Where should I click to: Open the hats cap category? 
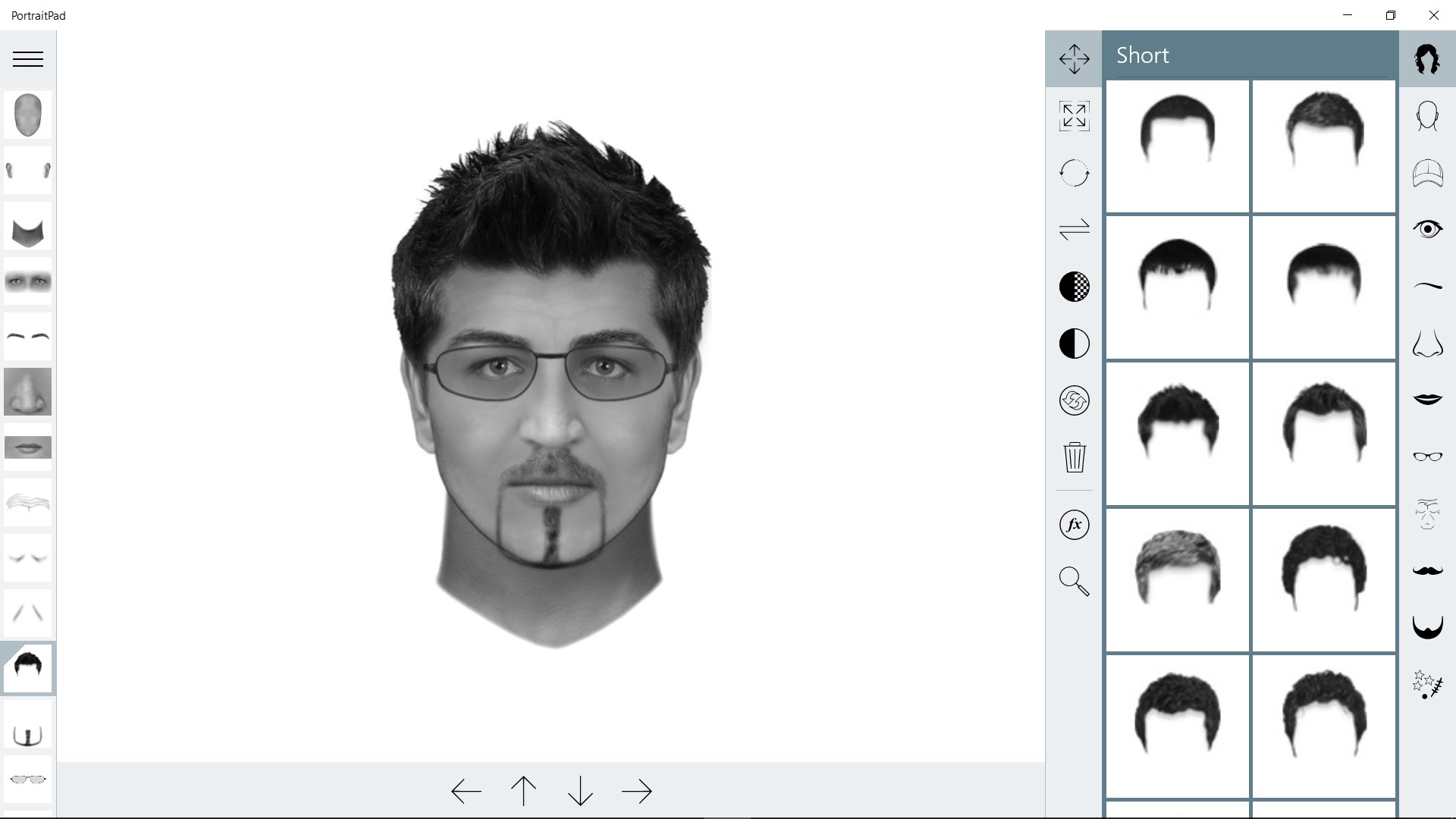(x=1426, y=173)
